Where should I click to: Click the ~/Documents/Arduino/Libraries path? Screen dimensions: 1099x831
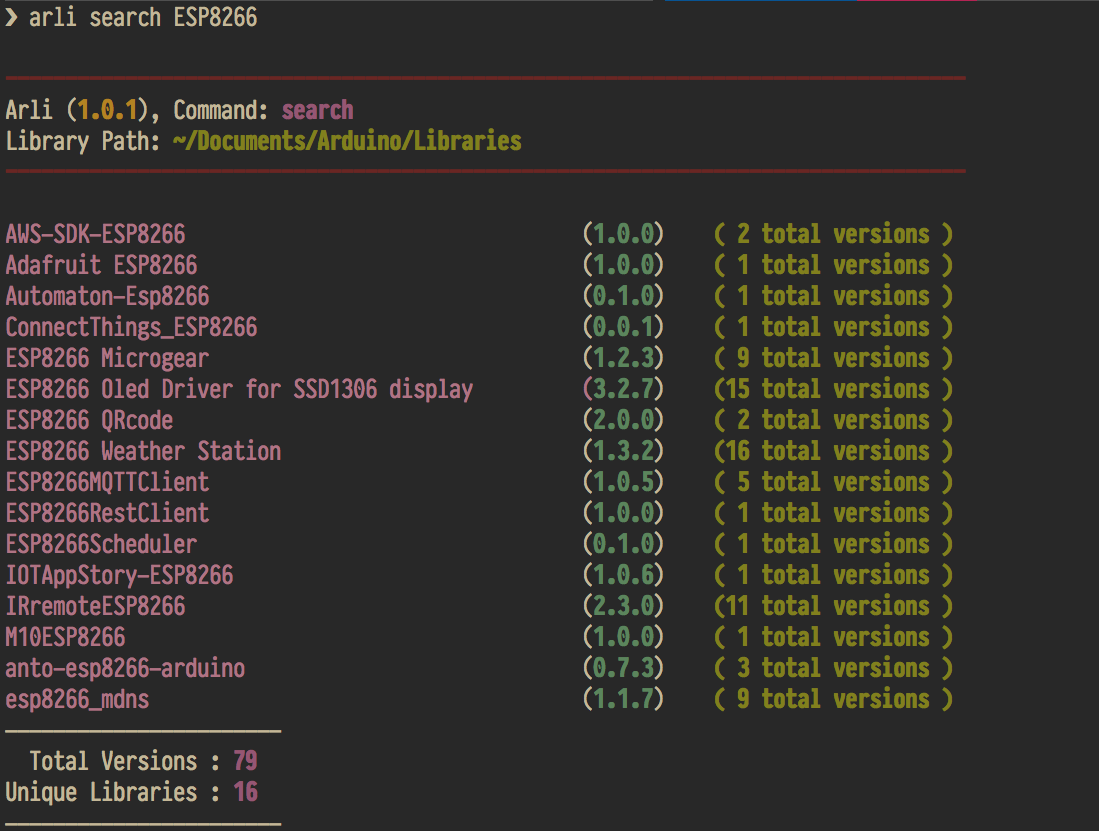point(347,141)
